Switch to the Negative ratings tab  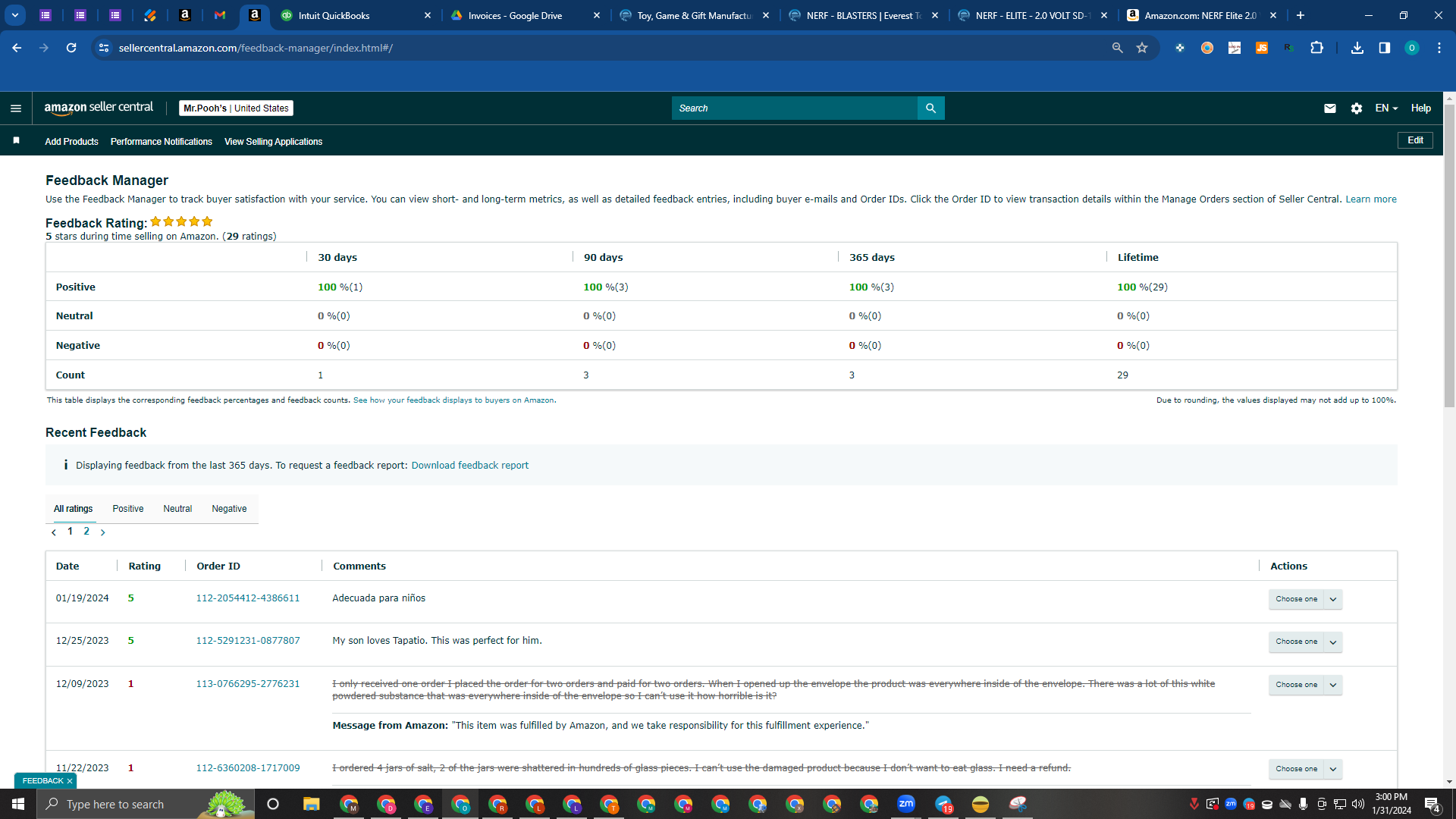229,509
